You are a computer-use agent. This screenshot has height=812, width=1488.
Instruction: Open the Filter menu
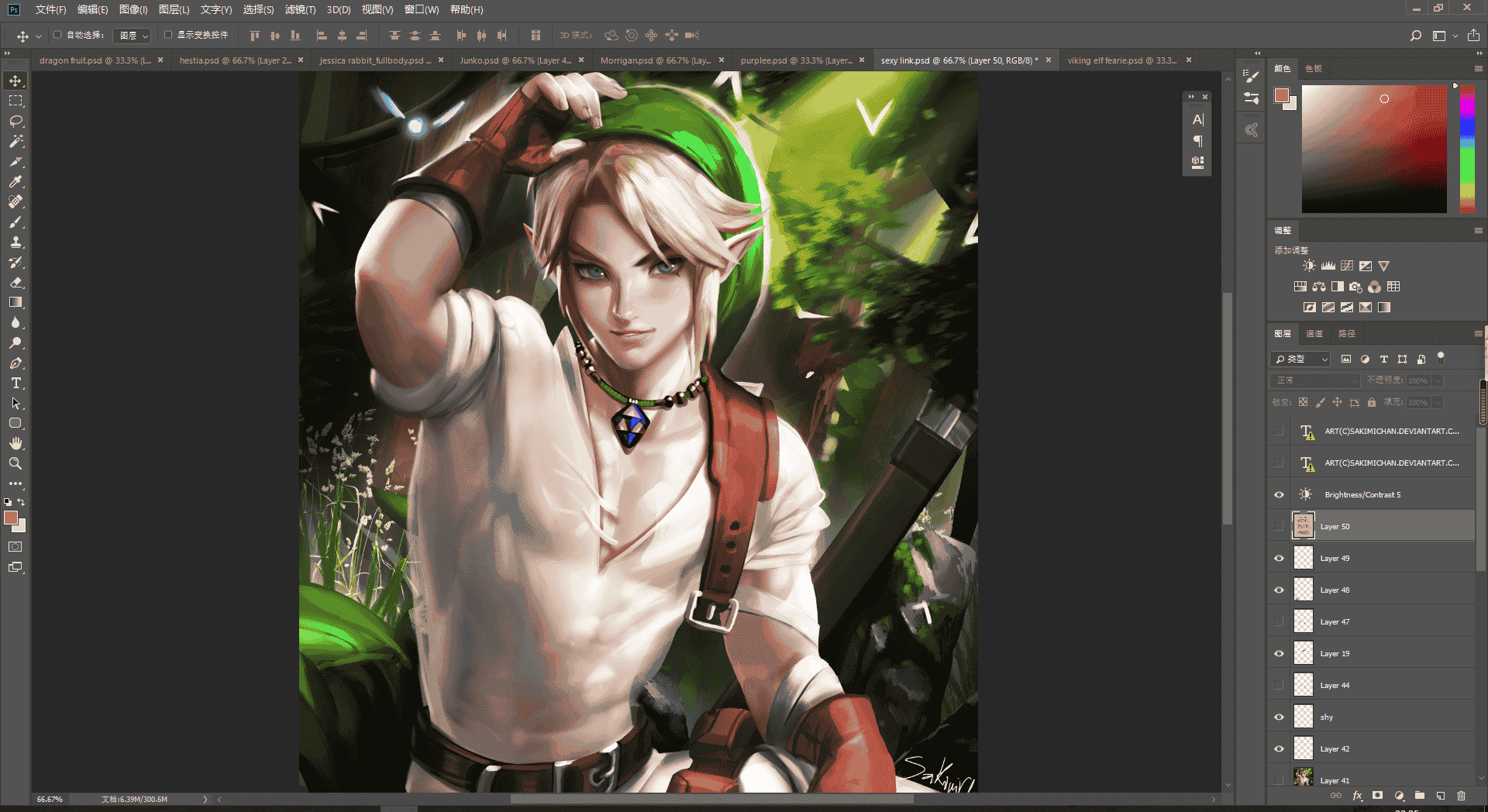[300, 9]
